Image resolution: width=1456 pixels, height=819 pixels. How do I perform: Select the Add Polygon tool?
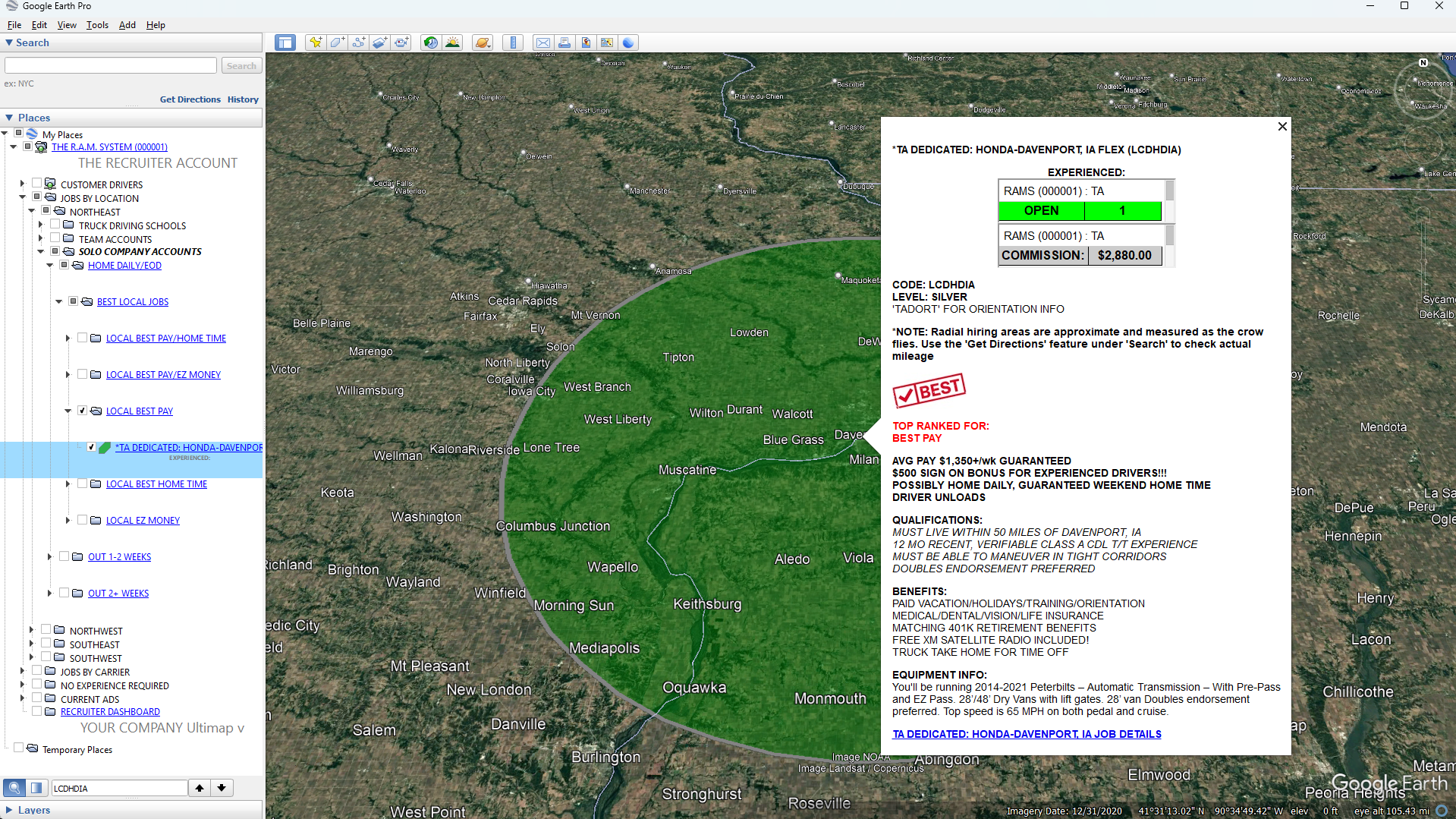337,43
